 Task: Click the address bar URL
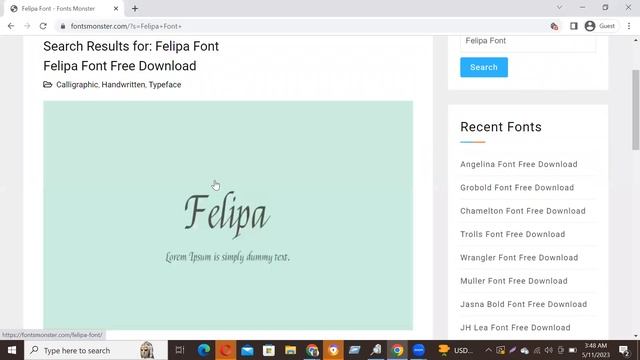126,26
